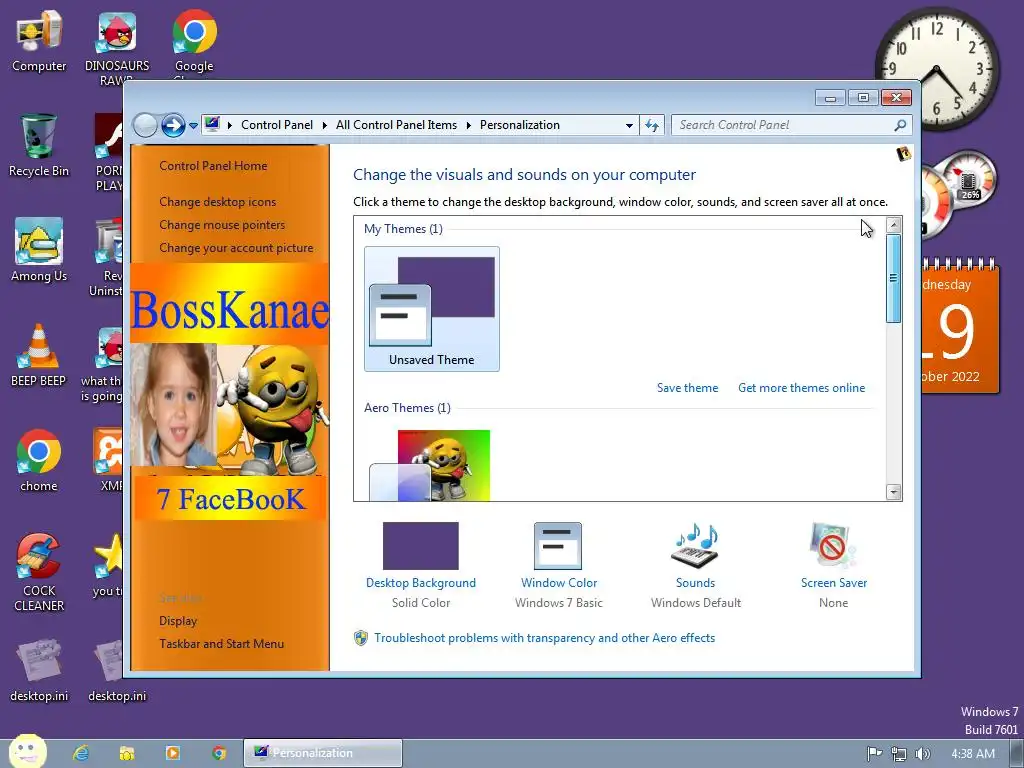Click the volume speaker tray icon
The width and height of the screenshot is (1024, 768).
[922, 754]
